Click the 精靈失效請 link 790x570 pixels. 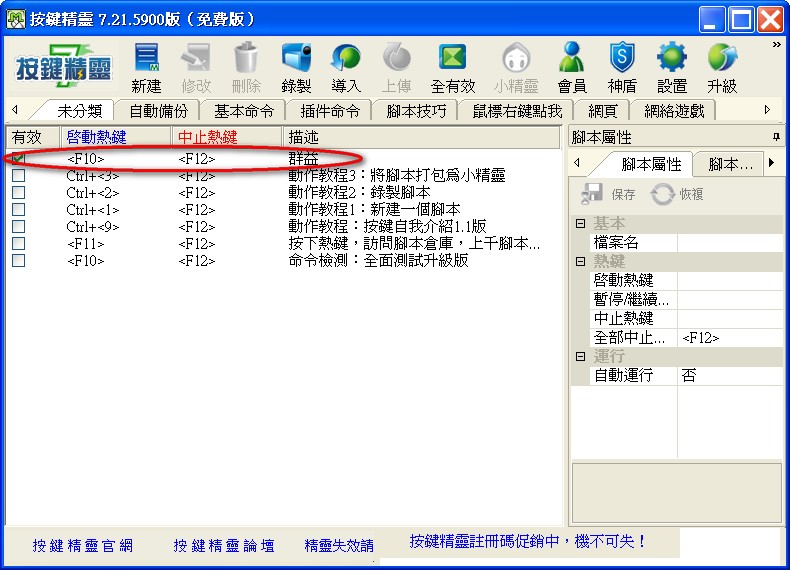coord(339,545)
